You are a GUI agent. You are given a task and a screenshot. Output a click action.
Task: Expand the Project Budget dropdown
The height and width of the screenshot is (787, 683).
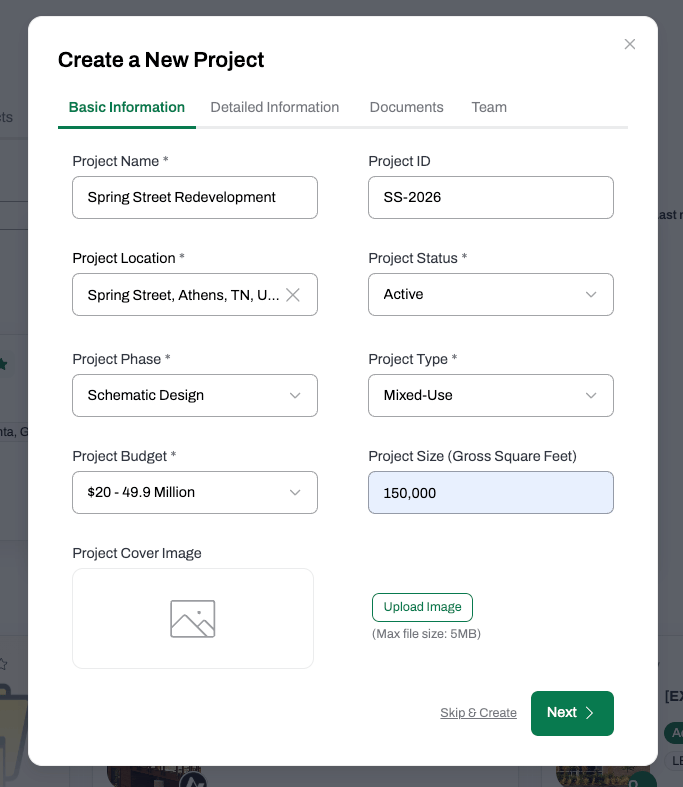195,492
